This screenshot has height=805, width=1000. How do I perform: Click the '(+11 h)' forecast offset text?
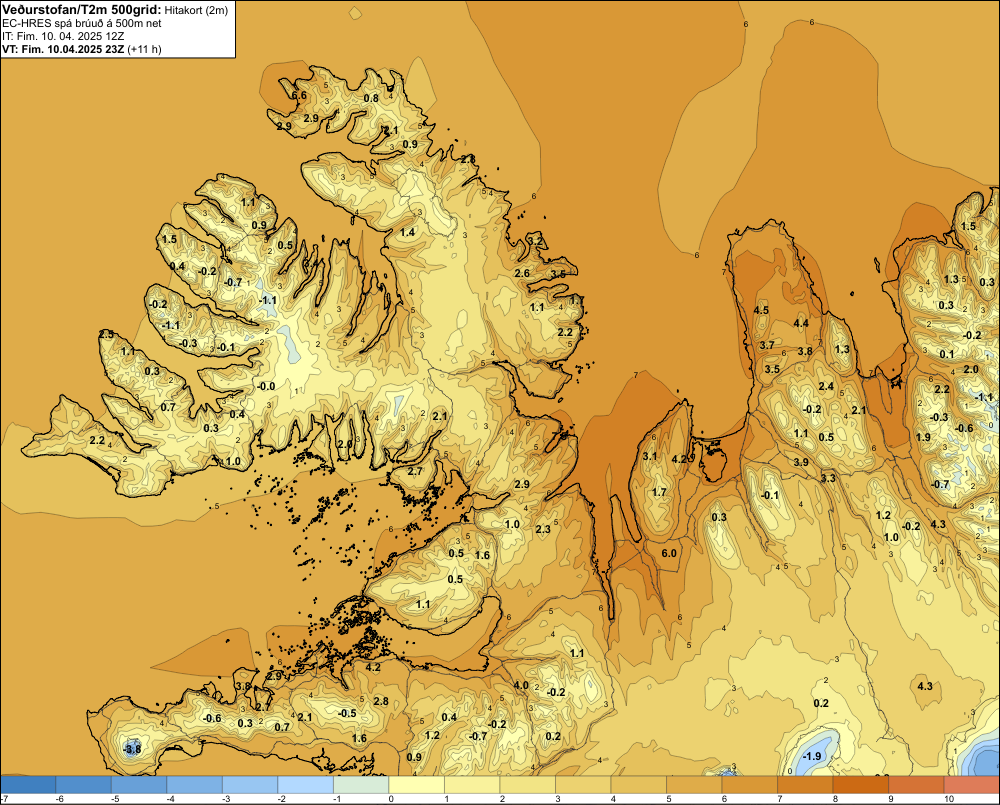coord(145,49)
